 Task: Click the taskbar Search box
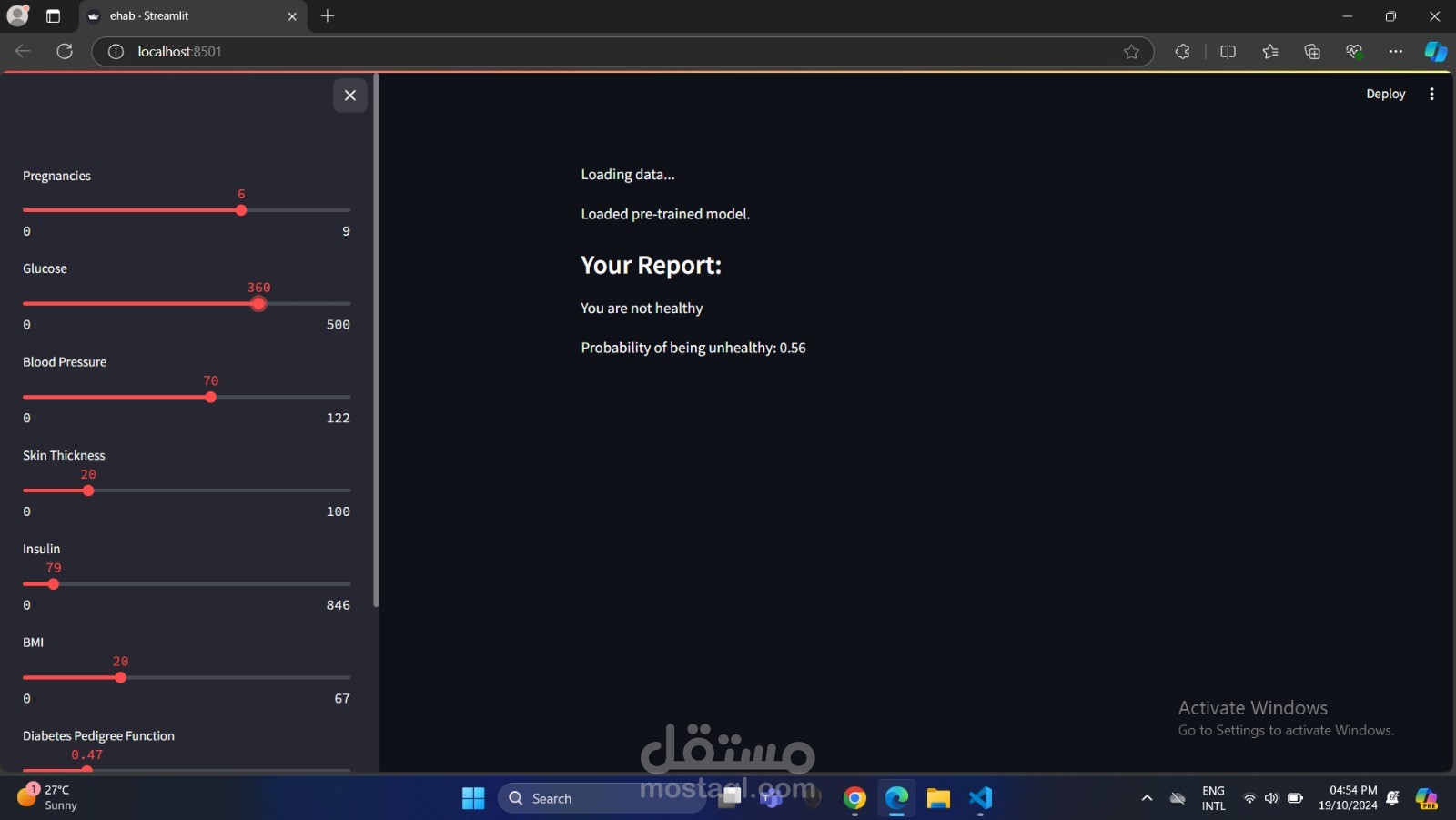(602, 798)
